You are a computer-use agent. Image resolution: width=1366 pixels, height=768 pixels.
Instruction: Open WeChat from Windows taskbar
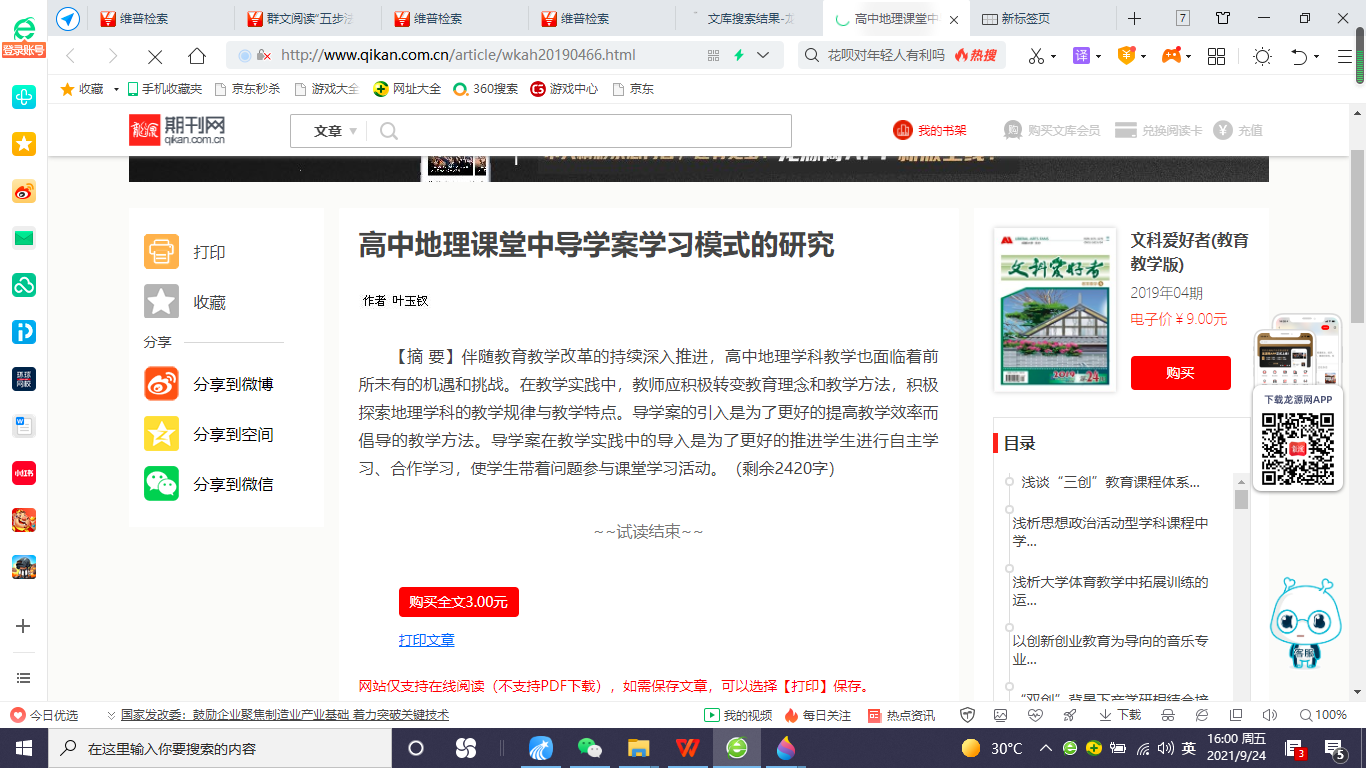click(590, 748)
